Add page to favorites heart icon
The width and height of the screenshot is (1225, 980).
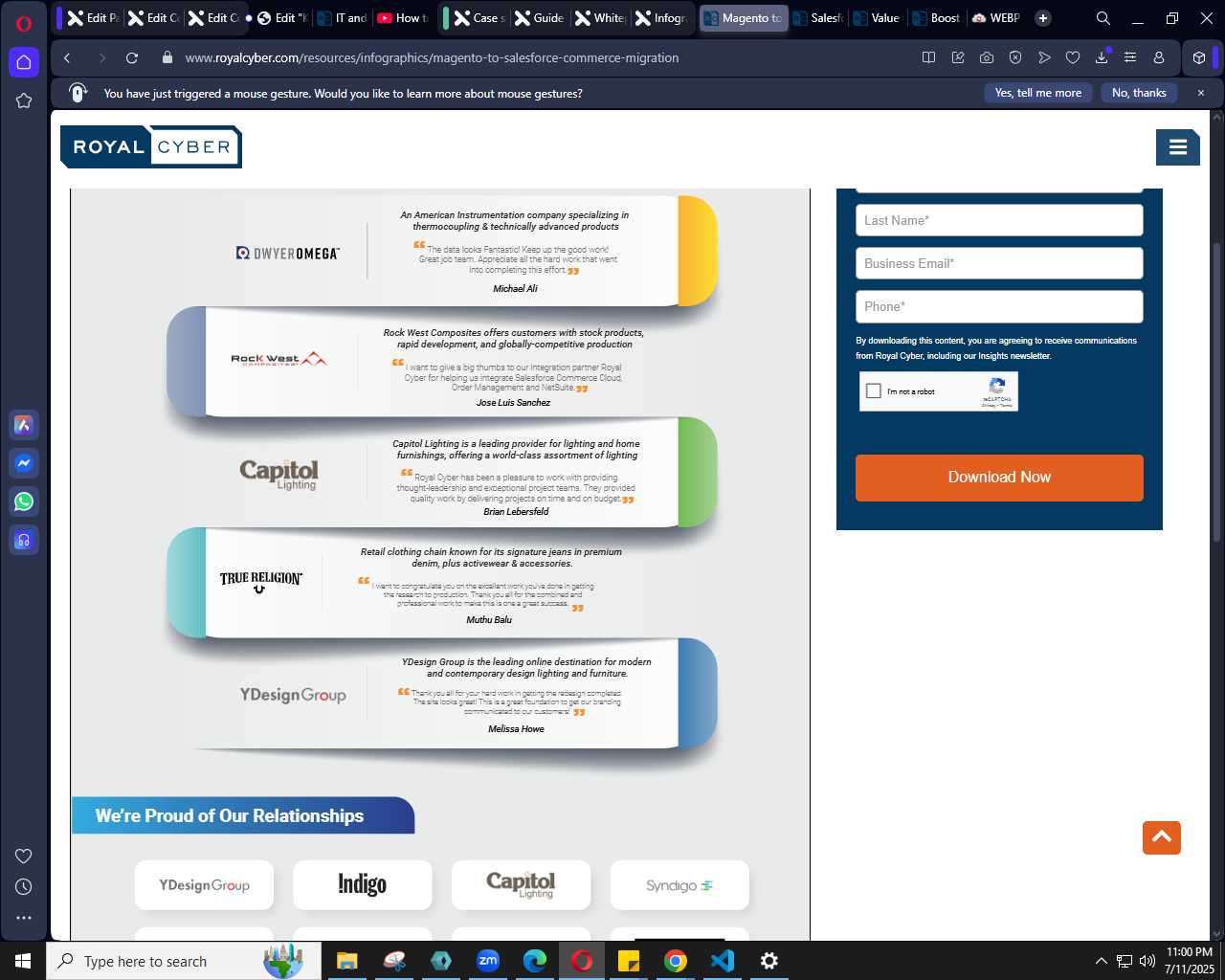[1073, 57]
